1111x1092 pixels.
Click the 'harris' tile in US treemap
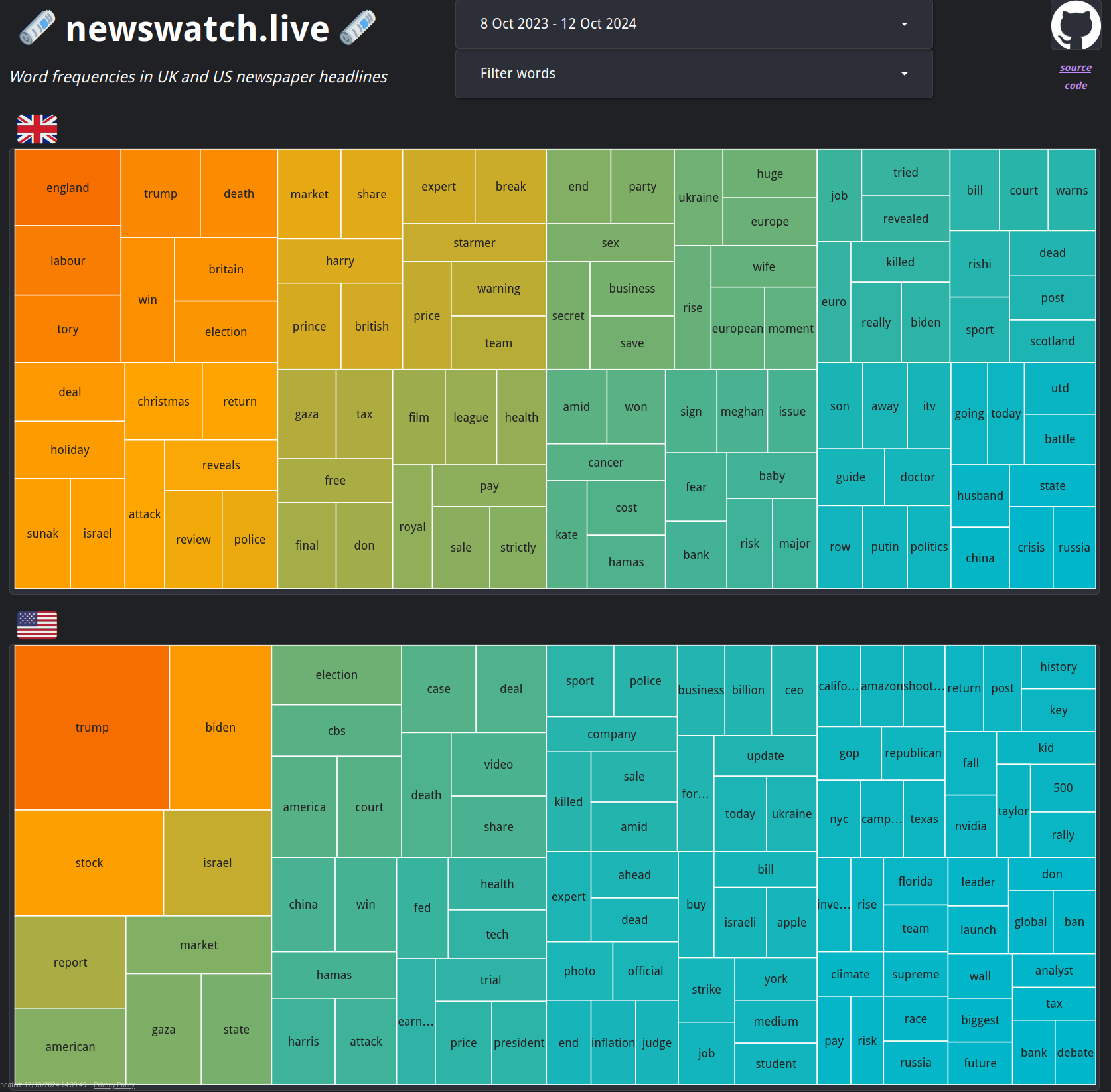(303, 1042)
